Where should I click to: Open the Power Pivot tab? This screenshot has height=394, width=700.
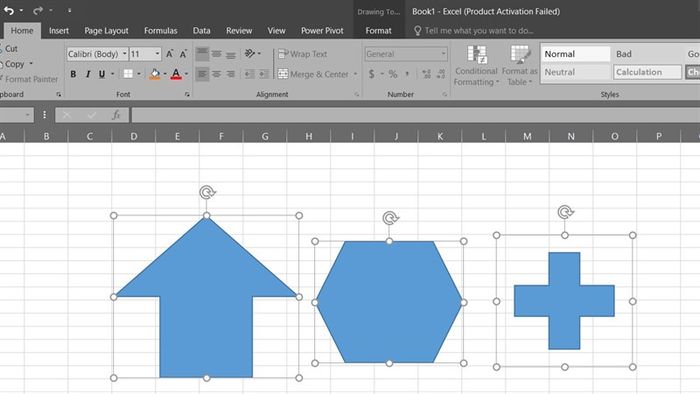click(x=322, y=31)
